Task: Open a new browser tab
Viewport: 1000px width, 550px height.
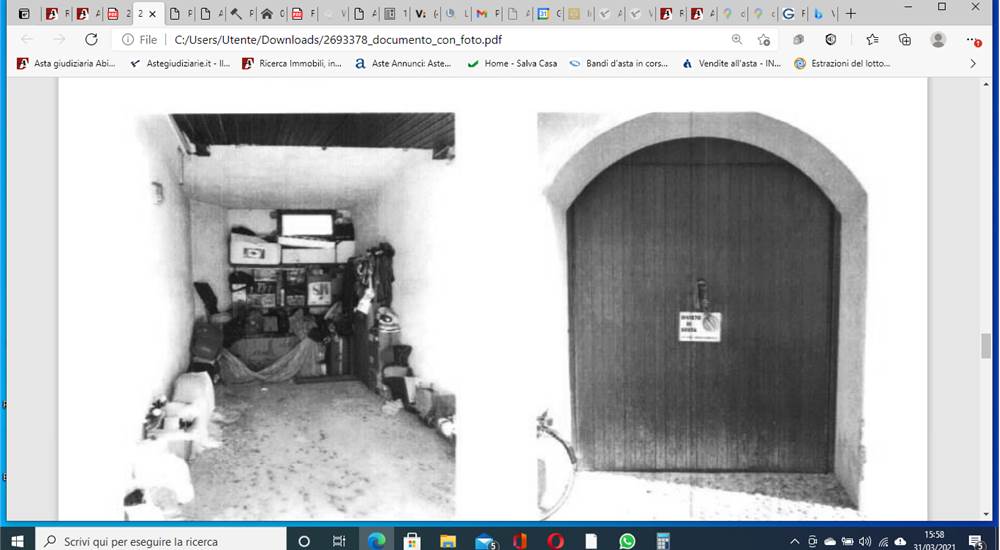Action: 851,13
